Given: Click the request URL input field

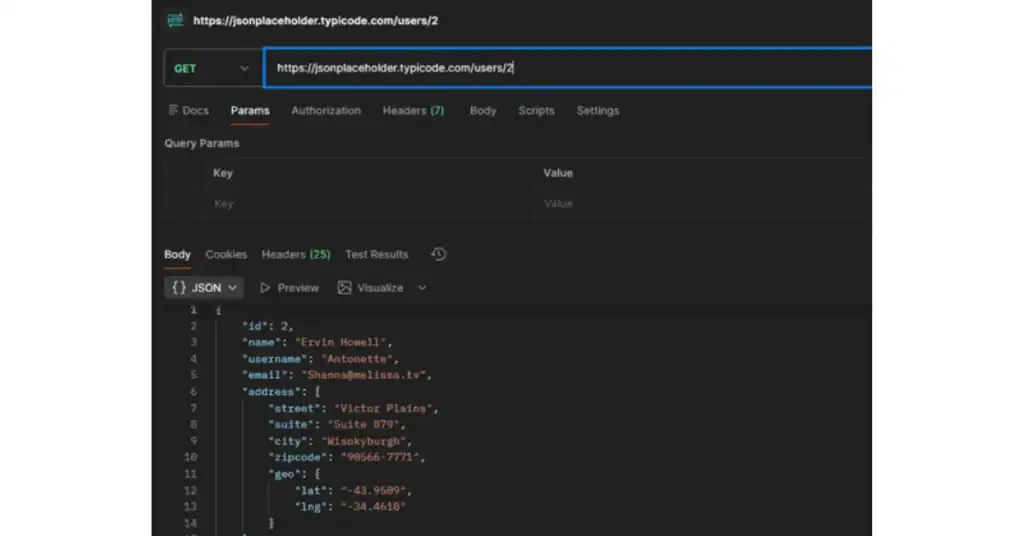Looking at the screenshot, I should coord(568,68).
